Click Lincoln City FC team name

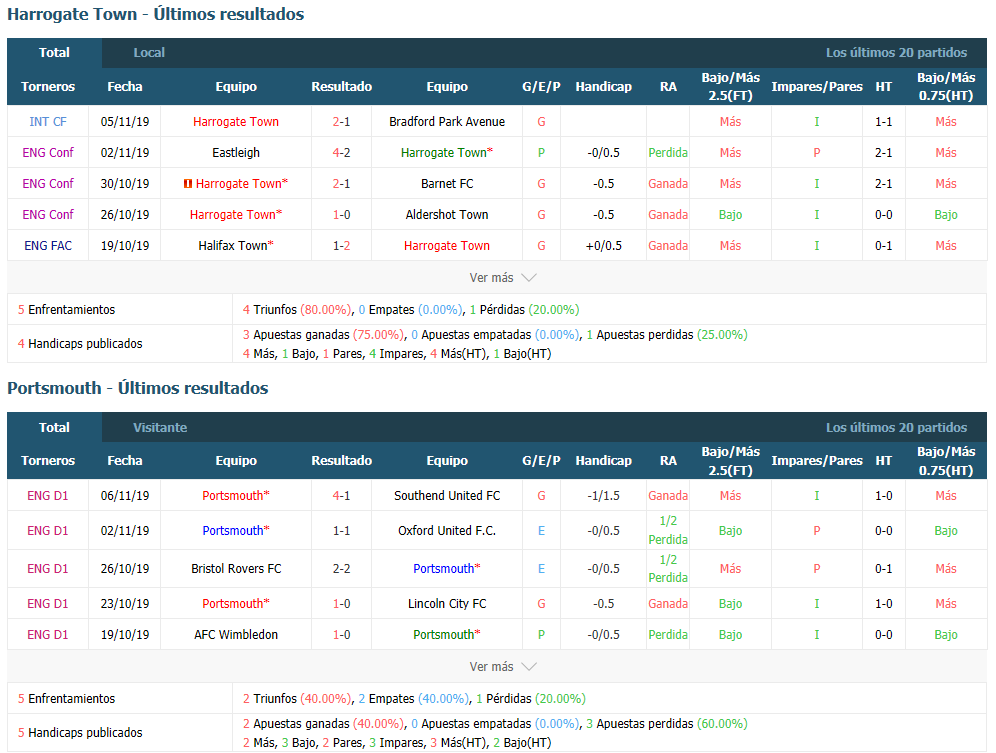447,604
